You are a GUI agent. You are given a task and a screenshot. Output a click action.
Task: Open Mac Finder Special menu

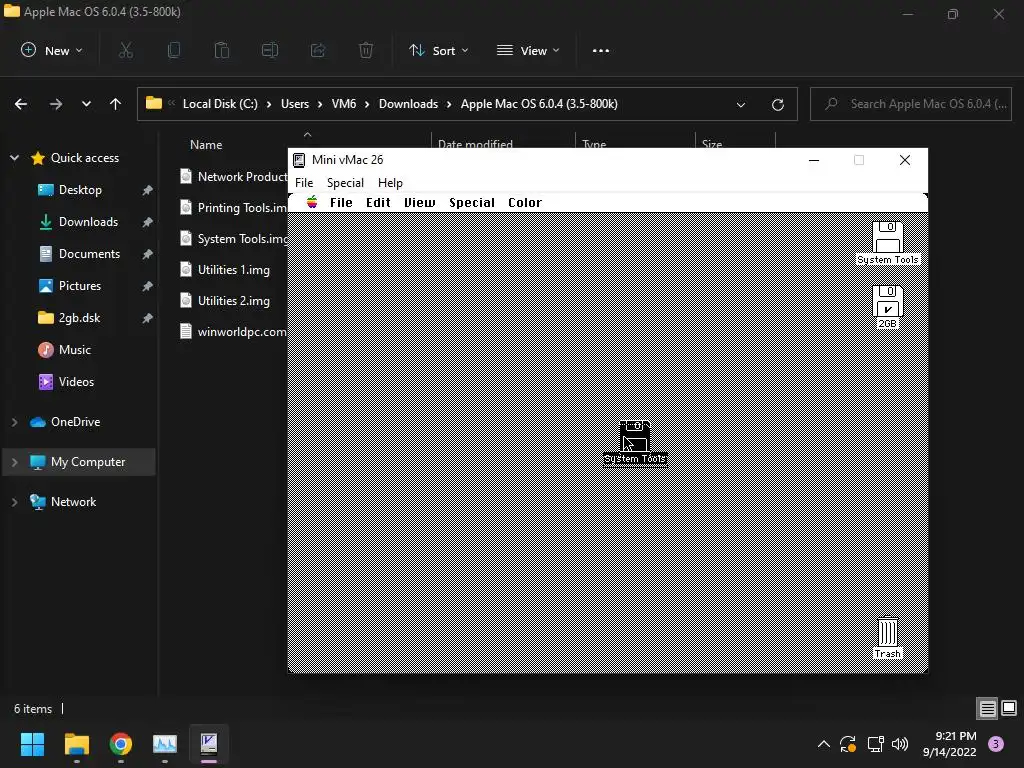pos(472,202)
